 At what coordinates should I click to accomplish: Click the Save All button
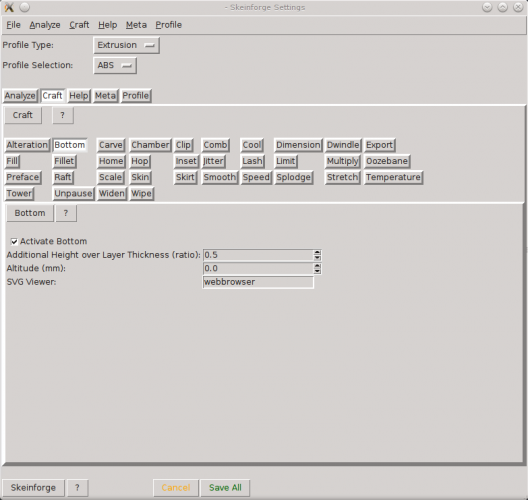tap(225, 488)
